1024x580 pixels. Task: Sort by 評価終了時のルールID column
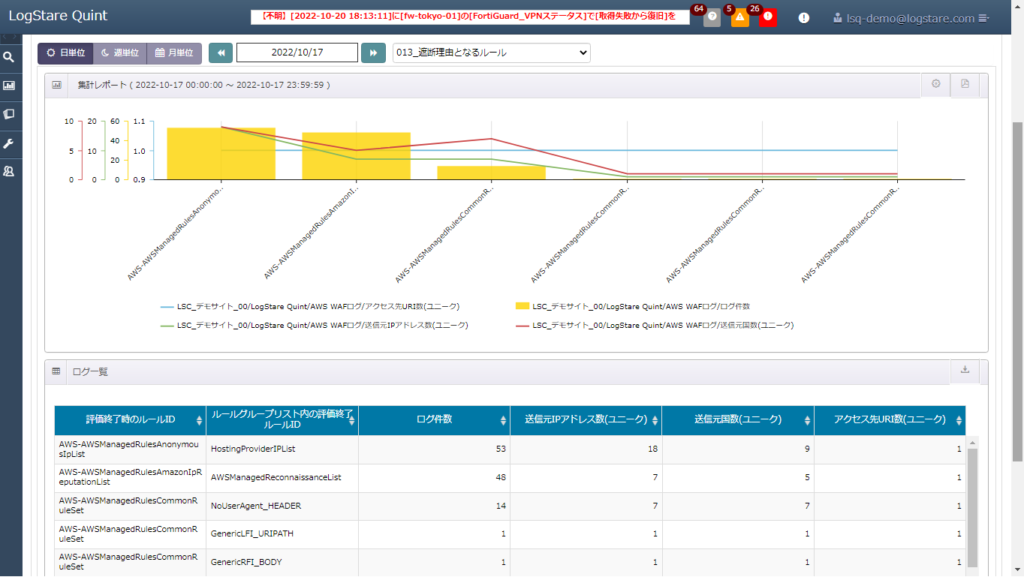[130, 420]
